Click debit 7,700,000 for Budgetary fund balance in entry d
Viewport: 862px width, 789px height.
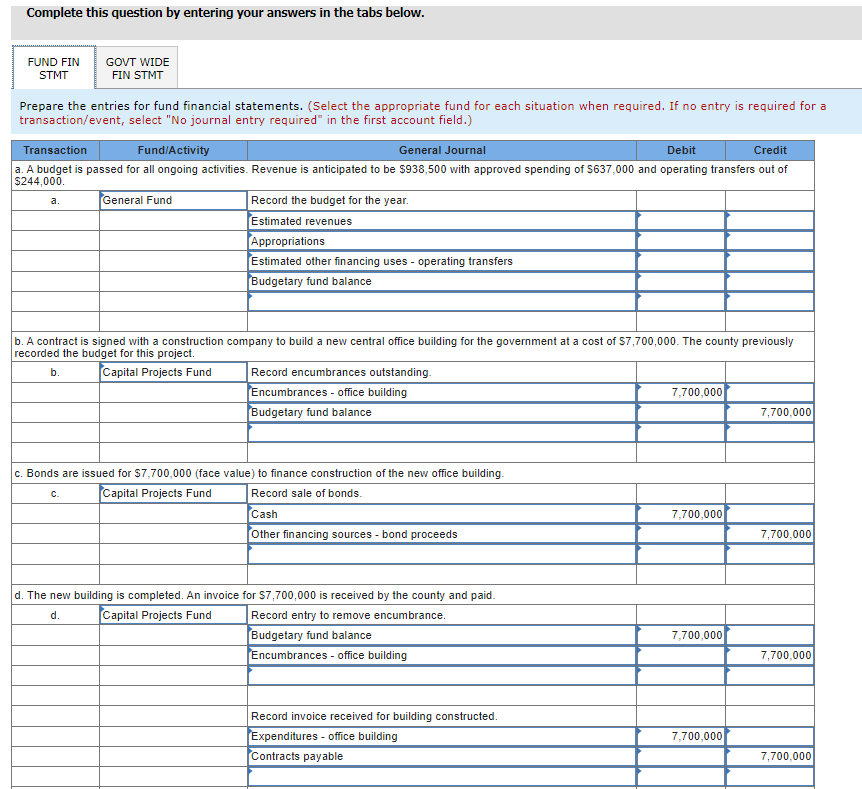[681, 636]
